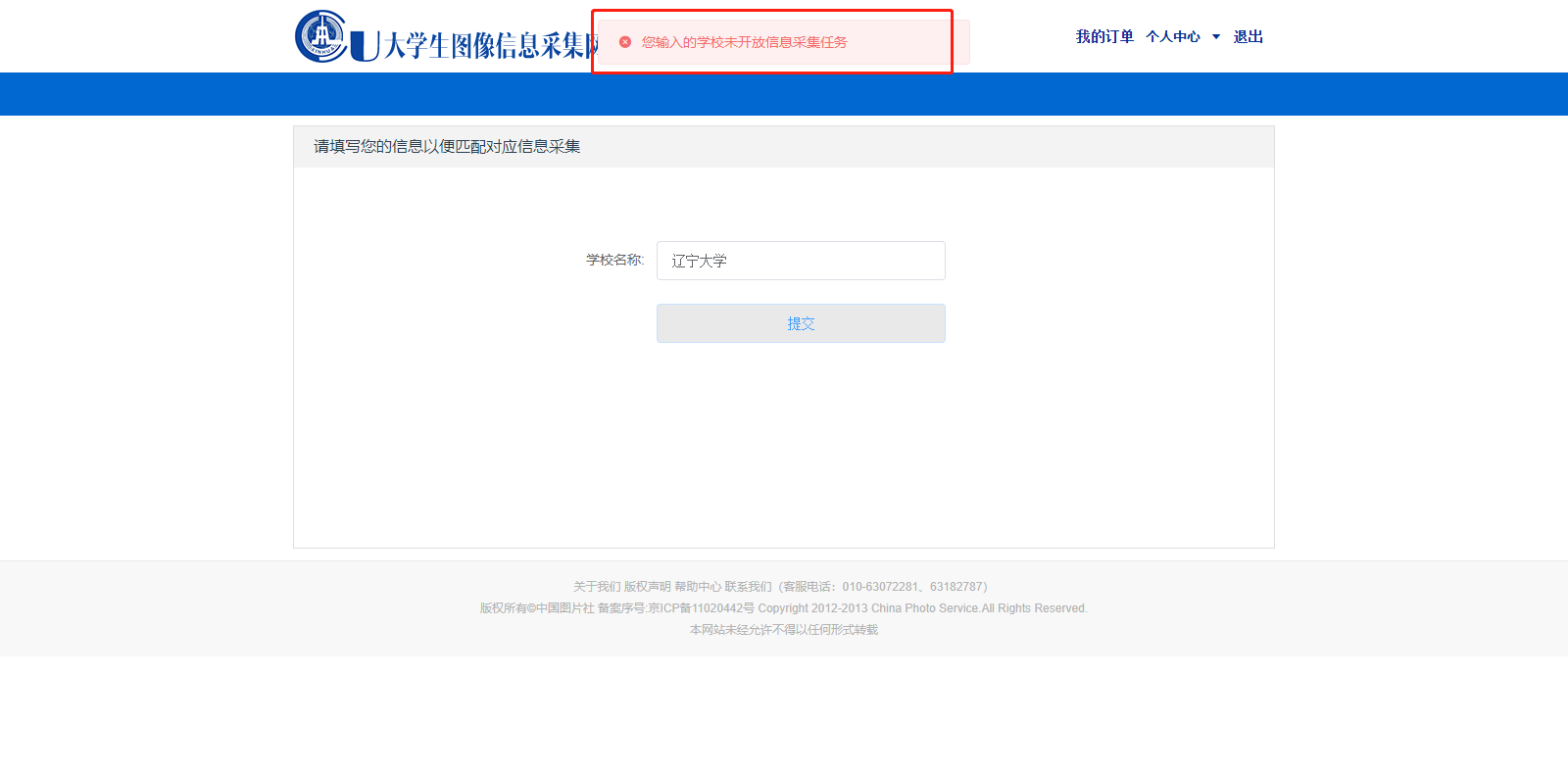Image resolution: width=1568 pixels, height=773 pixels.
Task: Open 帮助中心 footer link
Action: [x=698, y=587]
